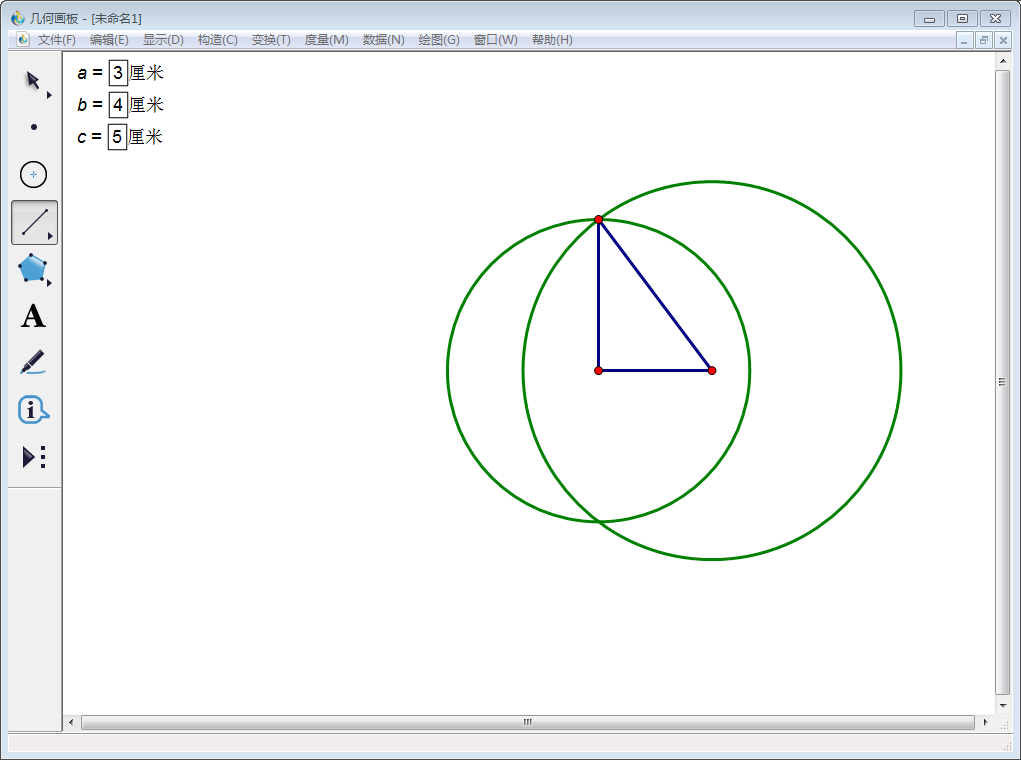The height and width of the screenshot is (760, 1021).
Task: Open the 文件(F) menu
Action: (x=56, y=40)
